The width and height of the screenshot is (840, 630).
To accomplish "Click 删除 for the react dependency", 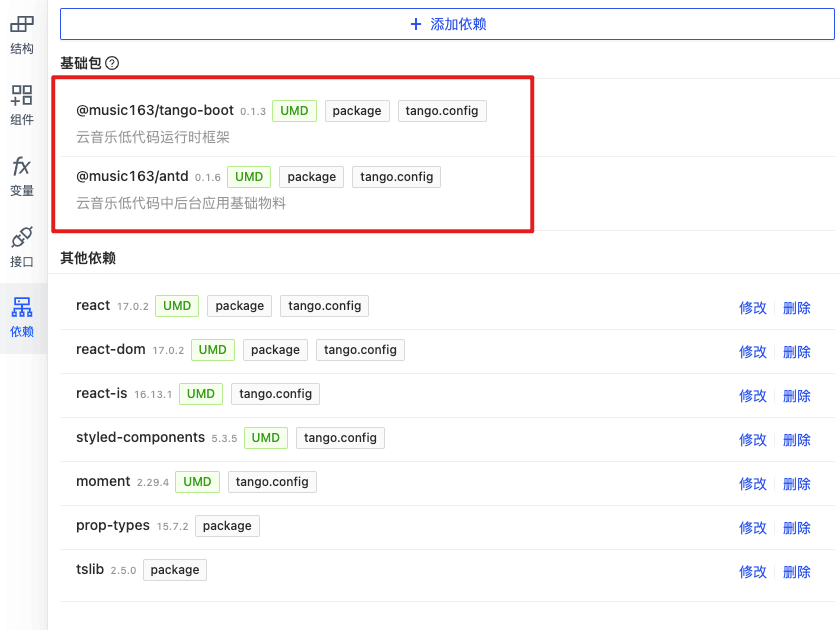I will click(797, 308).
